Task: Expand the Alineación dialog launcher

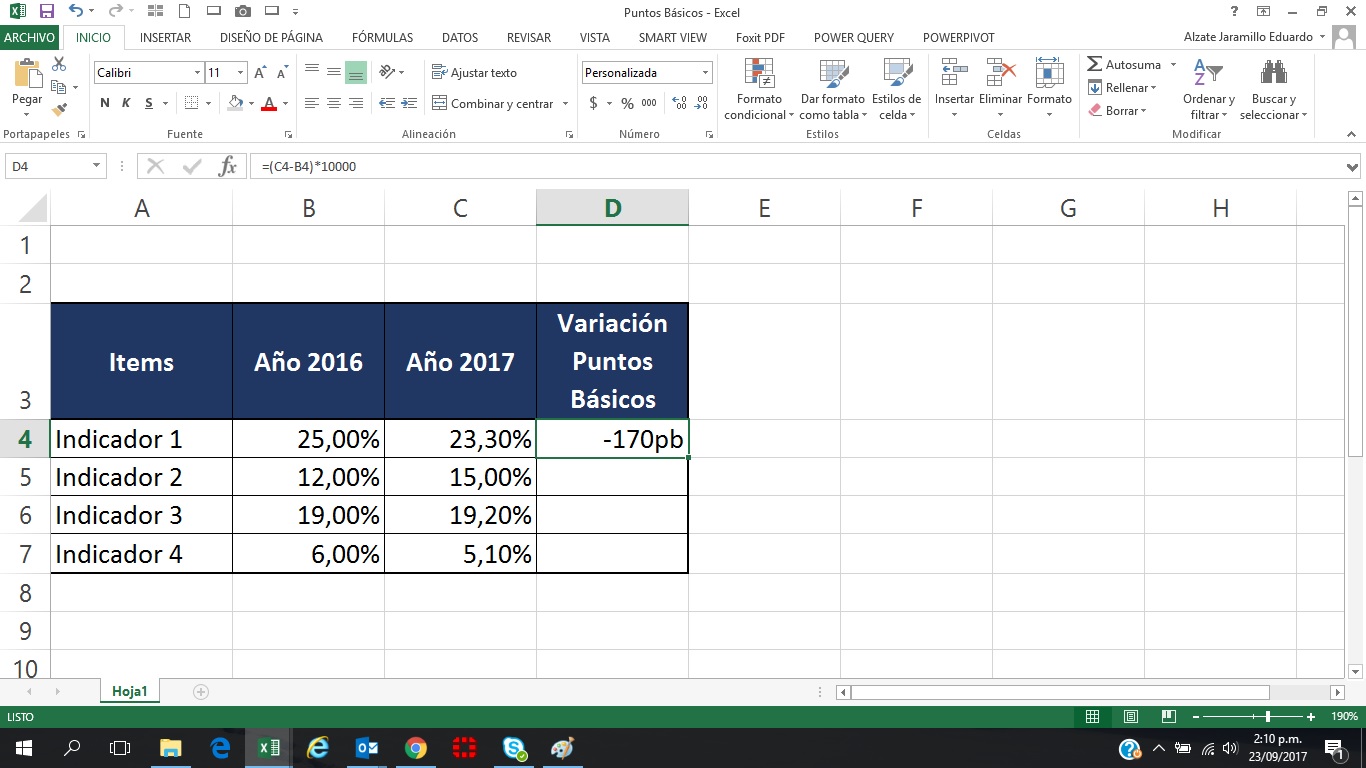Action: [570, 133]
